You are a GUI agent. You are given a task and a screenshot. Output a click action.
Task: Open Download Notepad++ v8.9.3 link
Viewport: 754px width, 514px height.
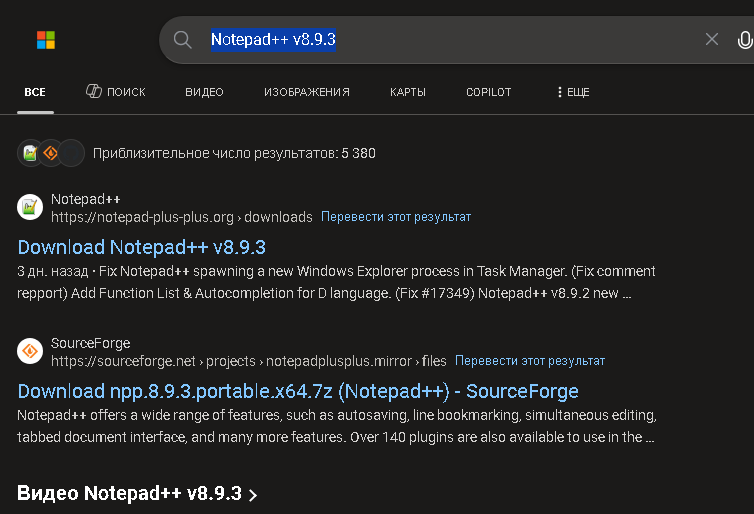pyautogui.click(x=141, y=247)
